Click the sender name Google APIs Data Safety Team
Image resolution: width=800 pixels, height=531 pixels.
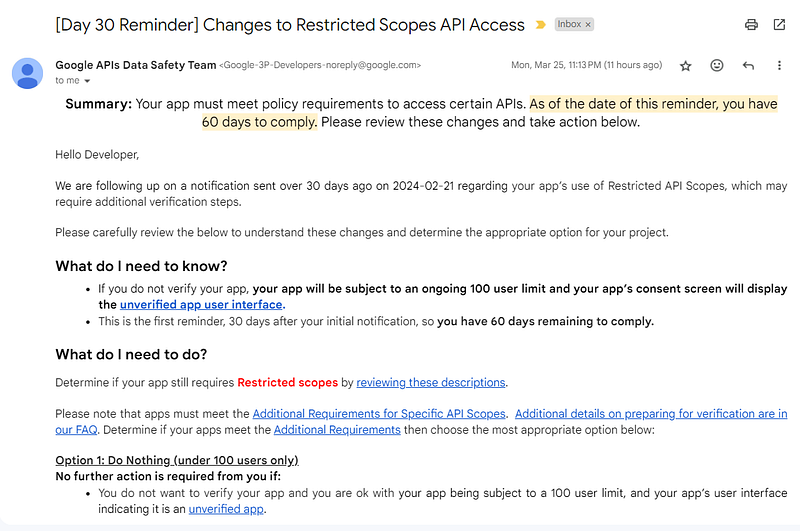pyautogui.click(x=135, y=65)
